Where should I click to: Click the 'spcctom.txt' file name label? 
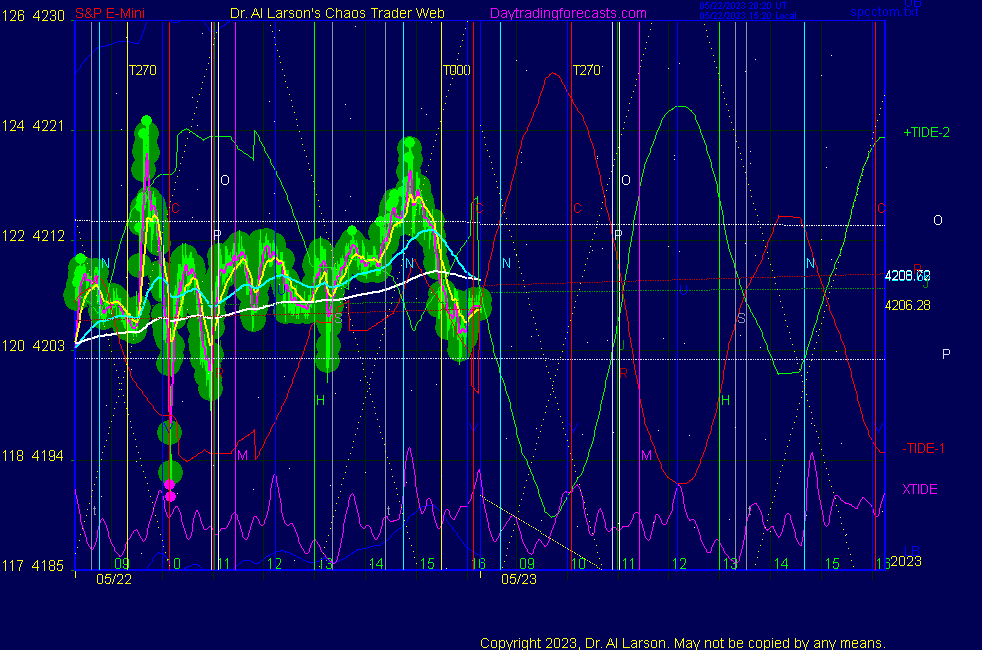[884, 12]
